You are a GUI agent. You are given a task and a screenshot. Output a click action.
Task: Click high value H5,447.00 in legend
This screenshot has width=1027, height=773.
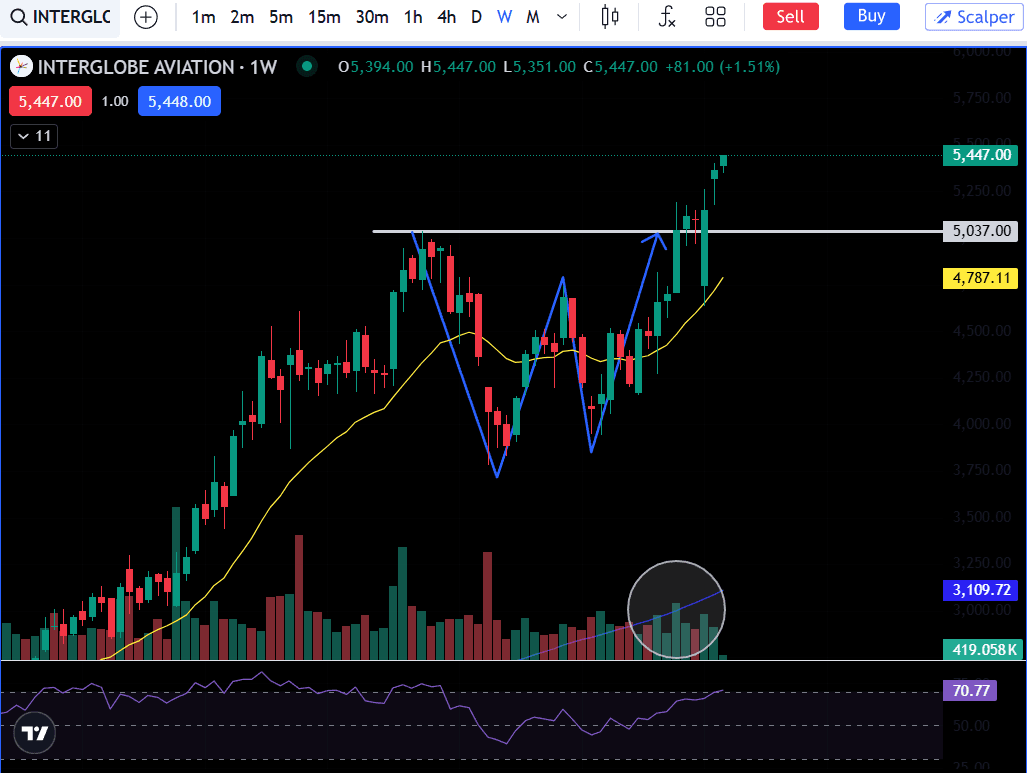[x=458, y=67]
